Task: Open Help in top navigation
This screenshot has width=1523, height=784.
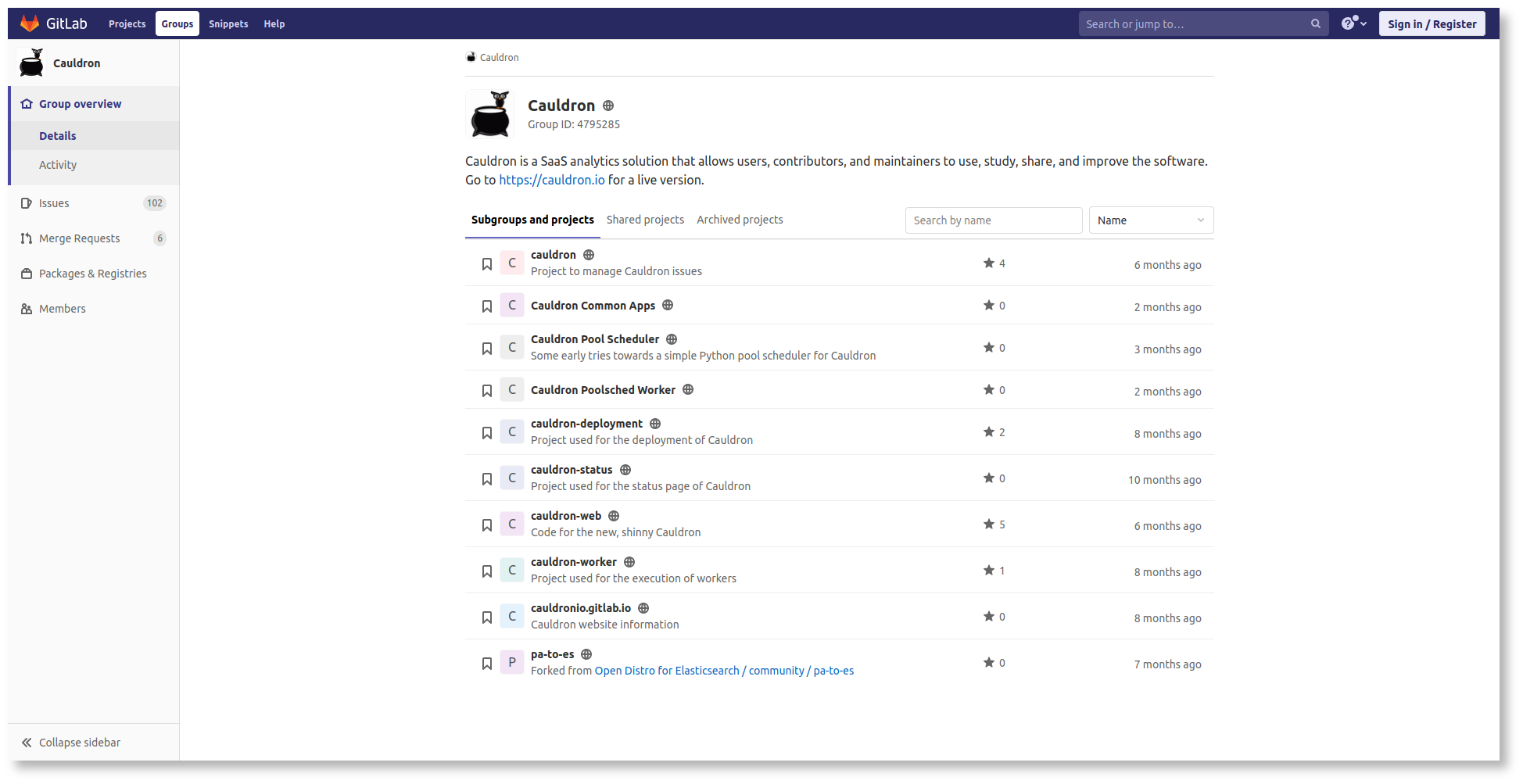Action: click(274, 23)
